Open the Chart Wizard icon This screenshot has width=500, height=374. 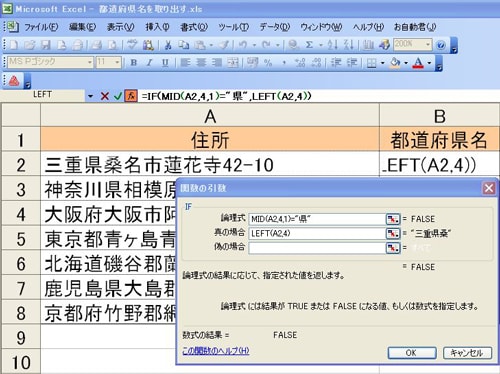[x=368, y=45]
